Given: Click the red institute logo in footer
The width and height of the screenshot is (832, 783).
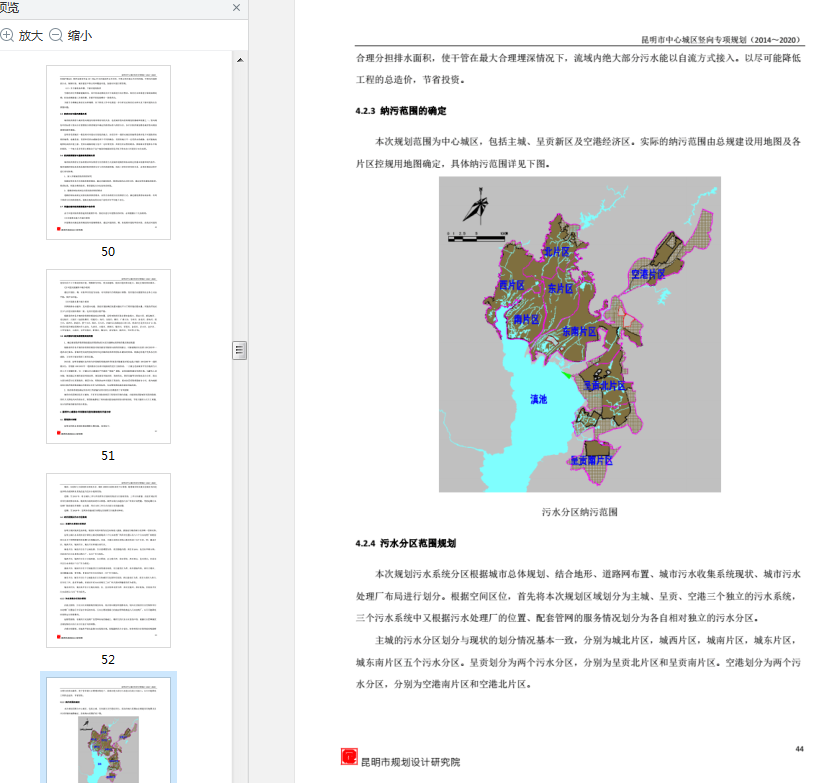Looking at the screenshot, I should click(349, 756).
